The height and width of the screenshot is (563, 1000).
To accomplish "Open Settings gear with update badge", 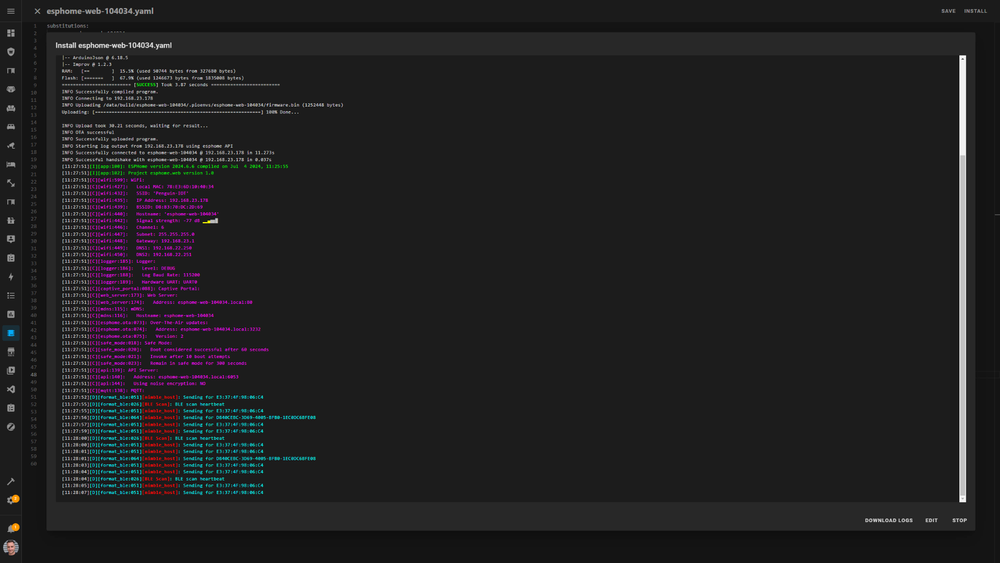I will pyautogui.click(x=11, y=501).
